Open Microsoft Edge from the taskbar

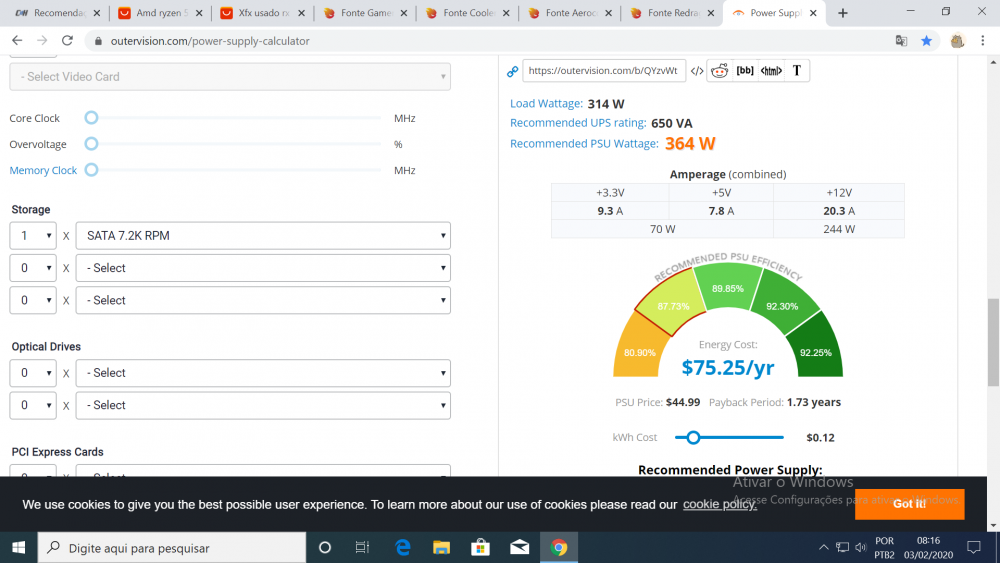[x=403, y=547]
